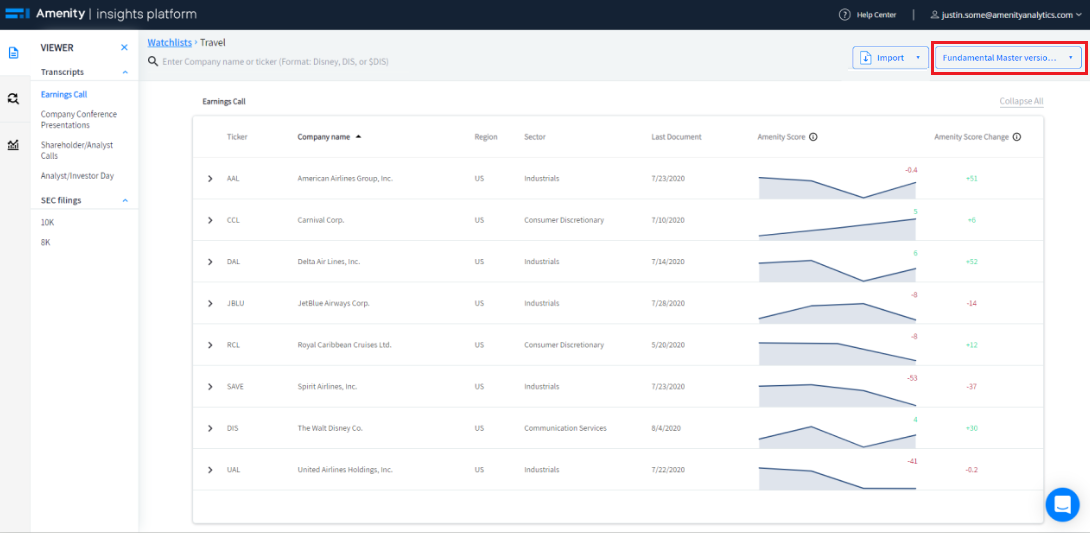Open the chat bubble widget
This screenshot has height=534, width=1090.
click(1062, 505)
